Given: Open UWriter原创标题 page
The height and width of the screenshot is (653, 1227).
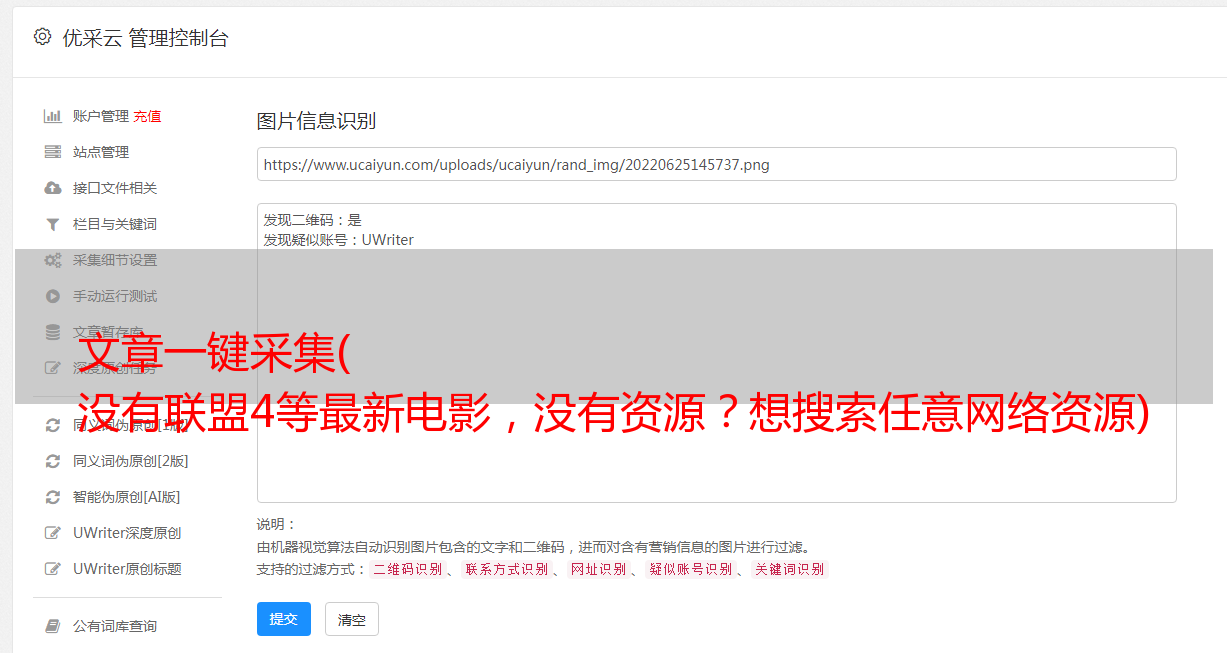Looking at the screenshot, I should click(127, 569).
